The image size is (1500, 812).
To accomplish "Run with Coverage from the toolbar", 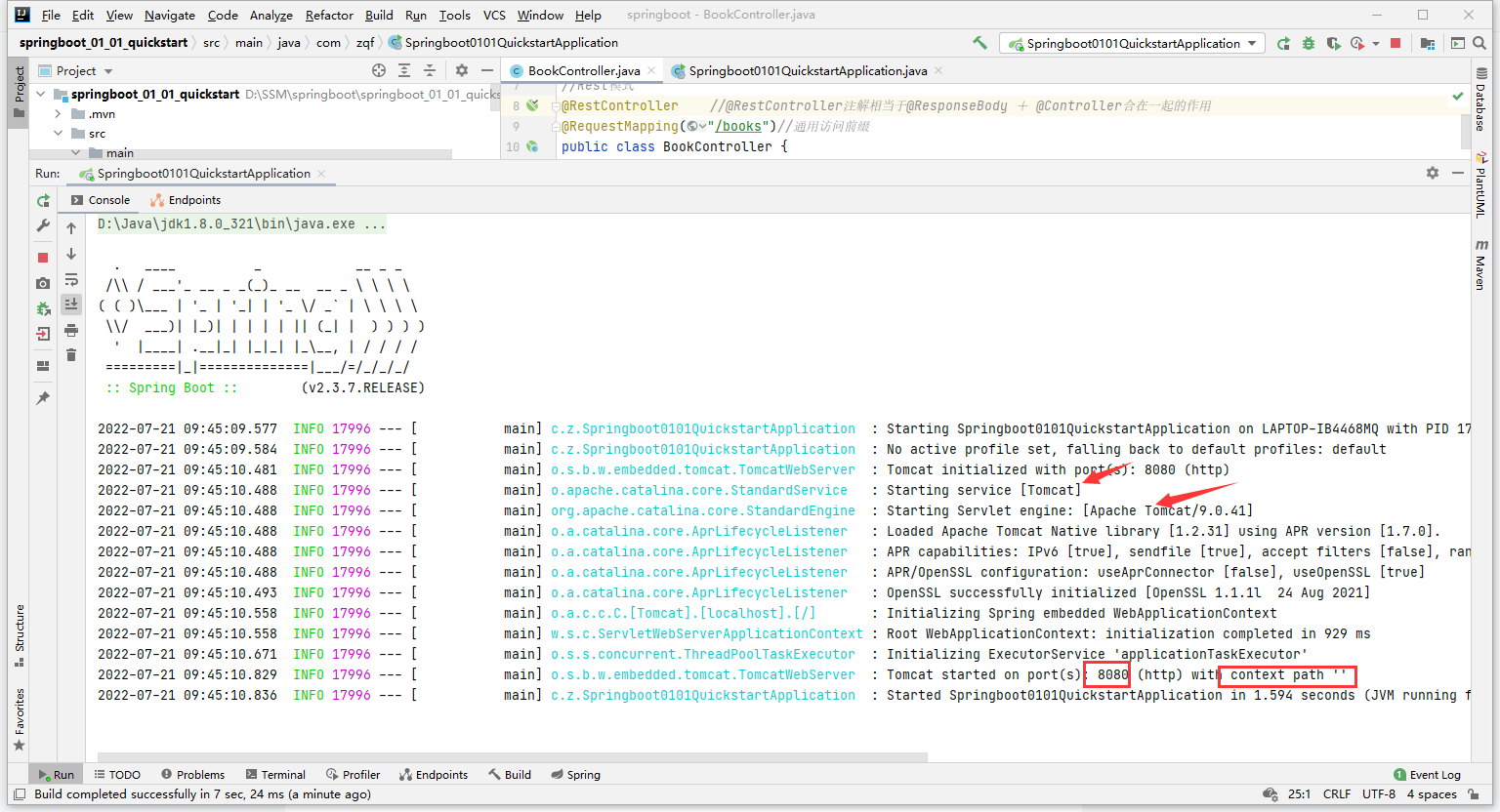I will click(x=1333, y=43).
